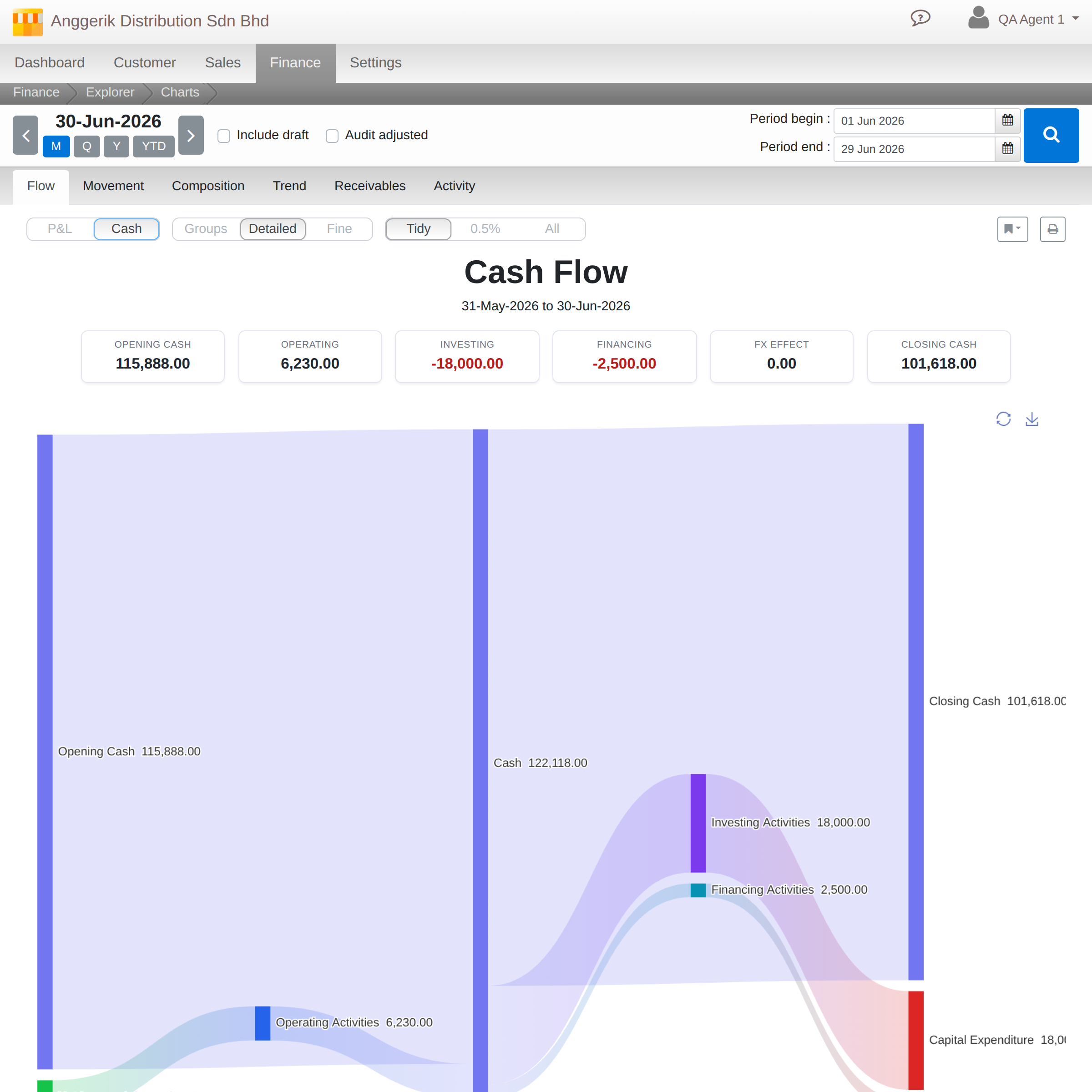Switch to the Activity tab
1092x1092 pixels.
(454, 186)
